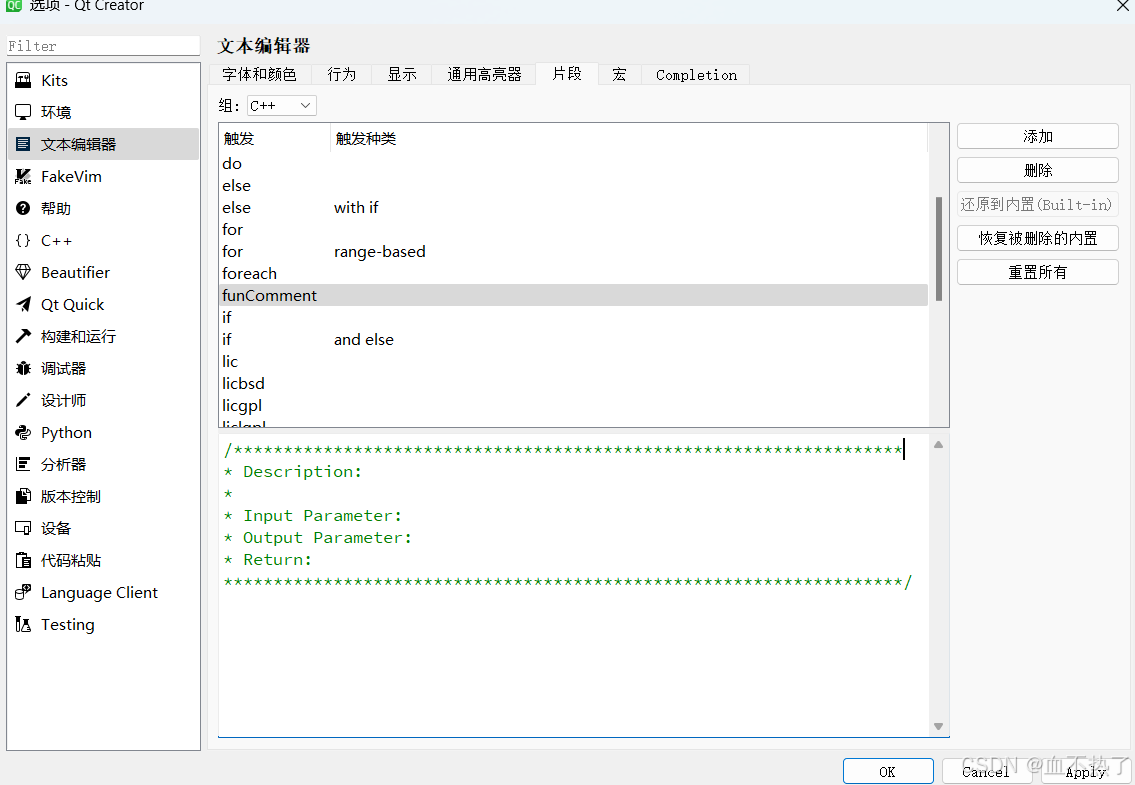Click the 删除 button
Screen dimensions: 1135x785
pyautogui.click(x=1037, y=170)
